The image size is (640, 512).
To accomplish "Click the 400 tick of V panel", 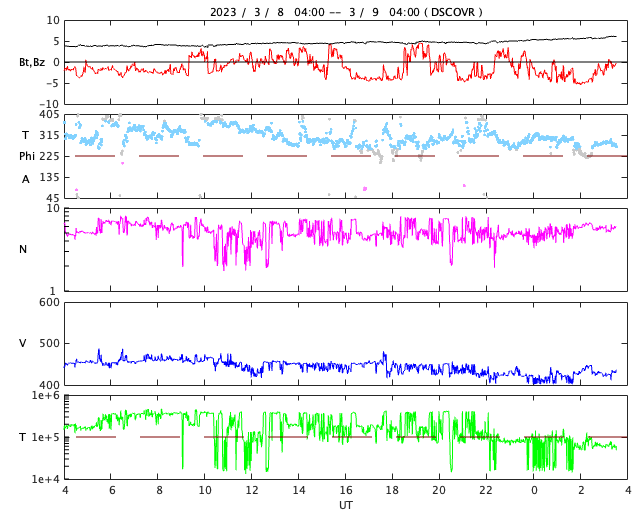I will tap(49, 385).
